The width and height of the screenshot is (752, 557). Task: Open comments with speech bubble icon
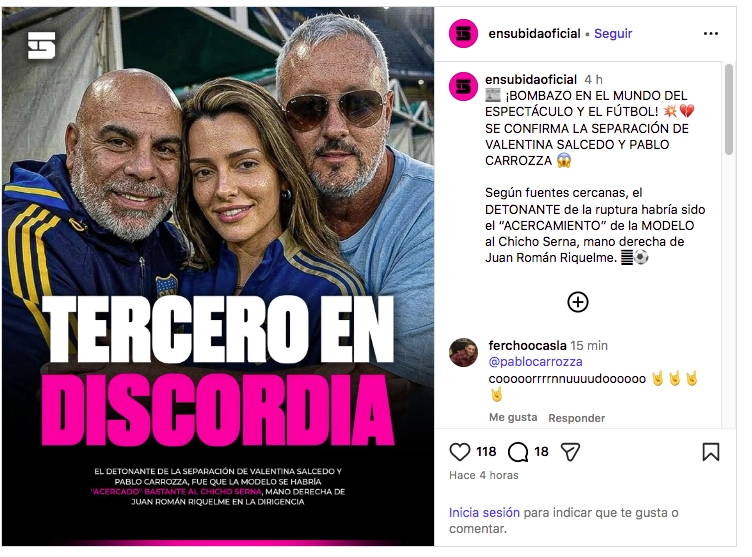517,452
